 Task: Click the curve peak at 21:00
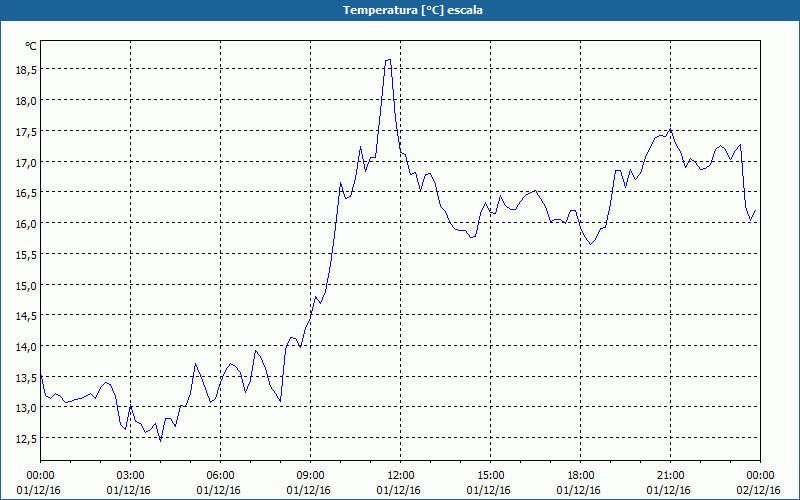tap(670, 129)
